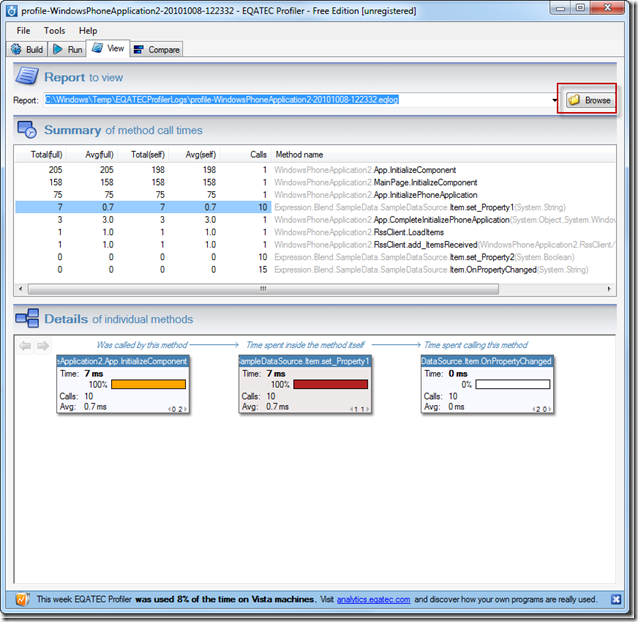
Task: Click the summary list's right scroll arrow
Action: tap(609, 289)
